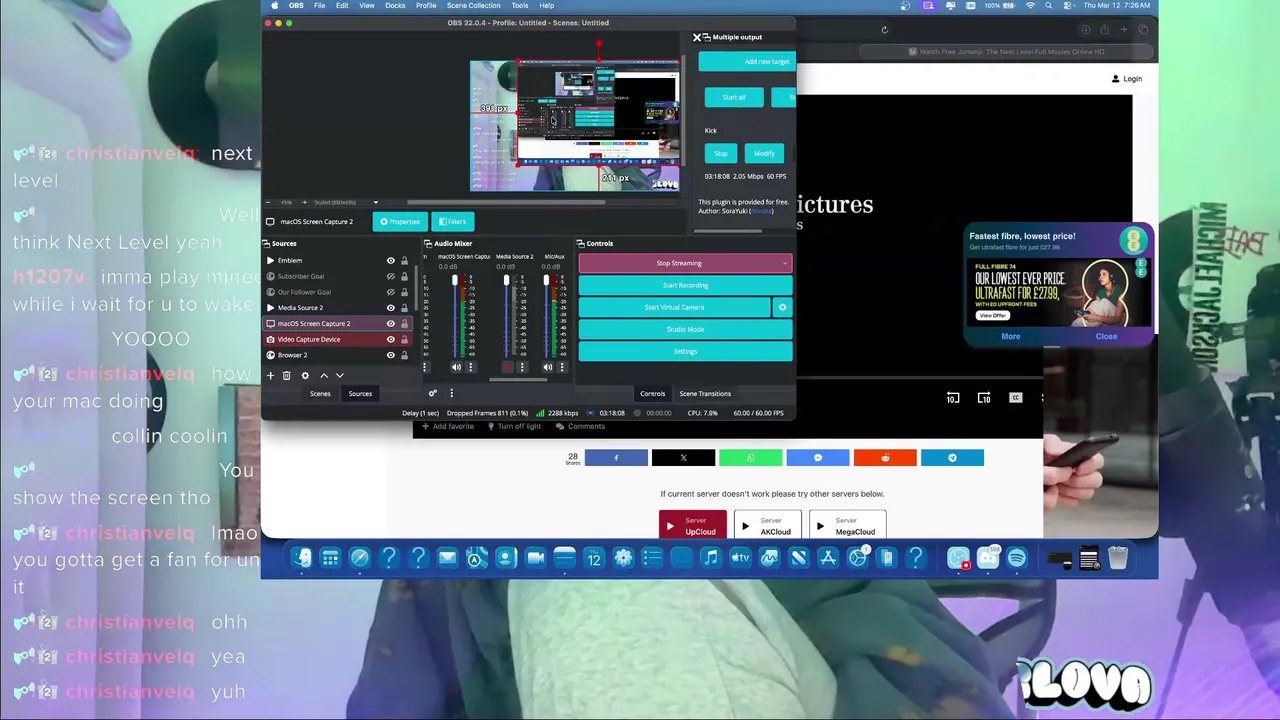
Task: Open the Docks menu
Action: click(395, 5)
